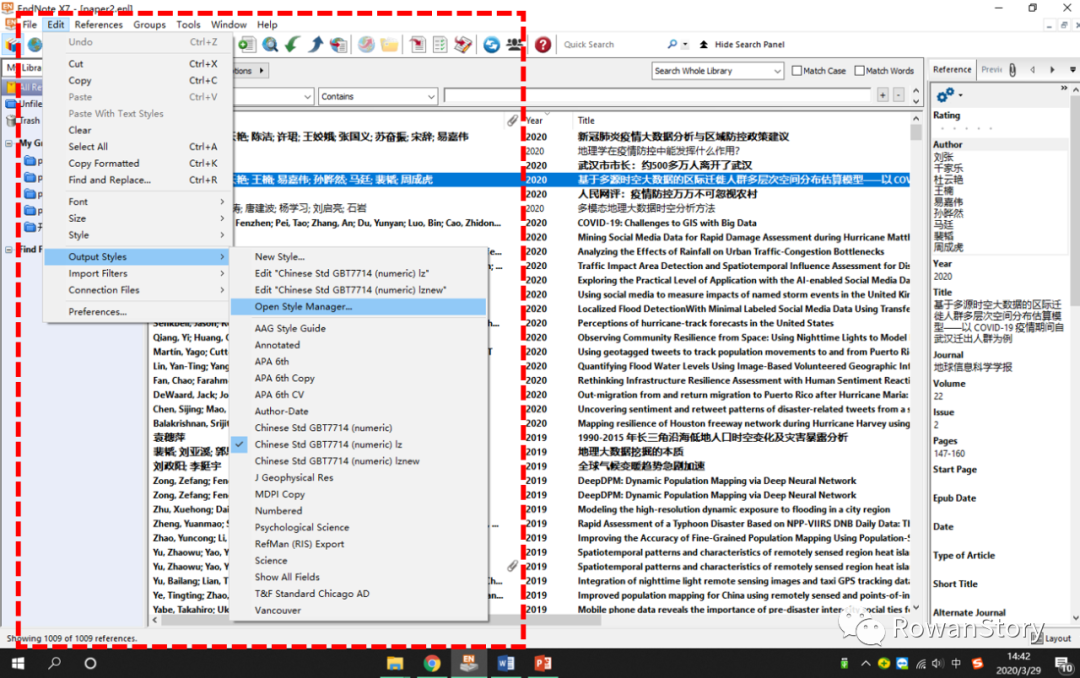Expand the Import Filters submenu
The width and height of the screenshot is (1080, 678).
[x=138, y=273]
